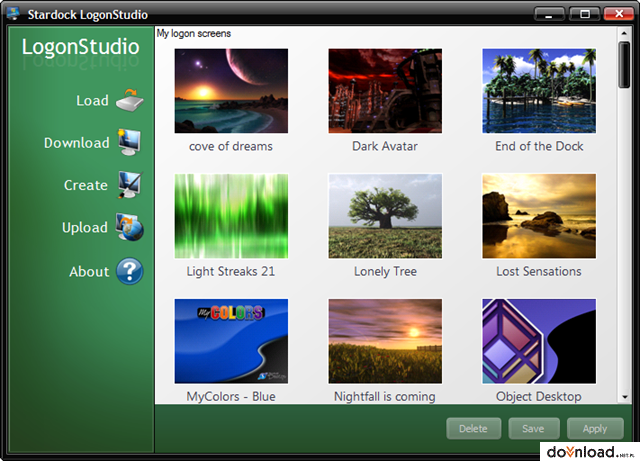Open the About menu label
Viewport: 640px width, 461px height.
(x=89, y=272)
